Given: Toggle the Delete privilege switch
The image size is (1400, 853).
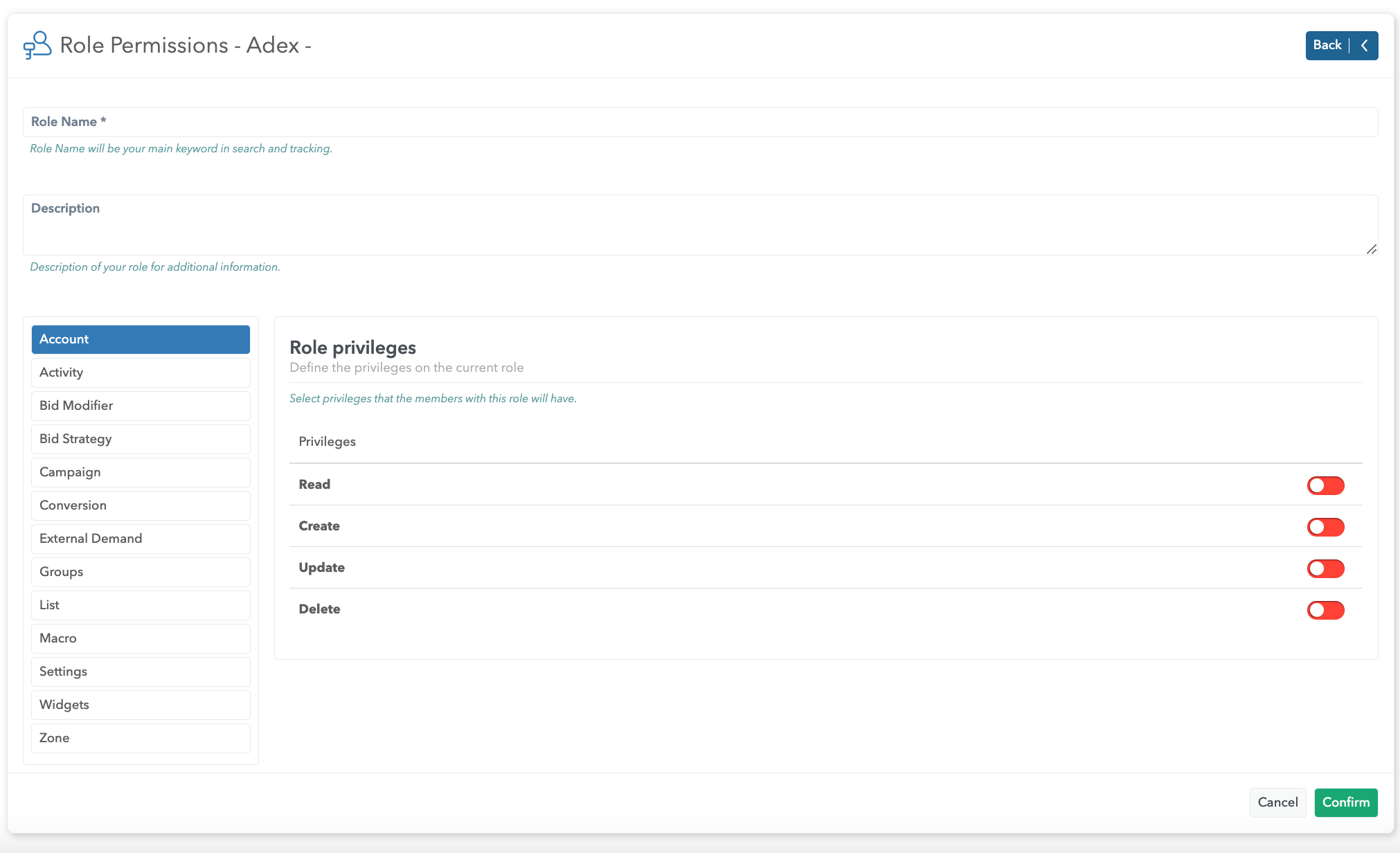Looking at the screenshot, I should pyautogui.click(x=1325, y=610).
